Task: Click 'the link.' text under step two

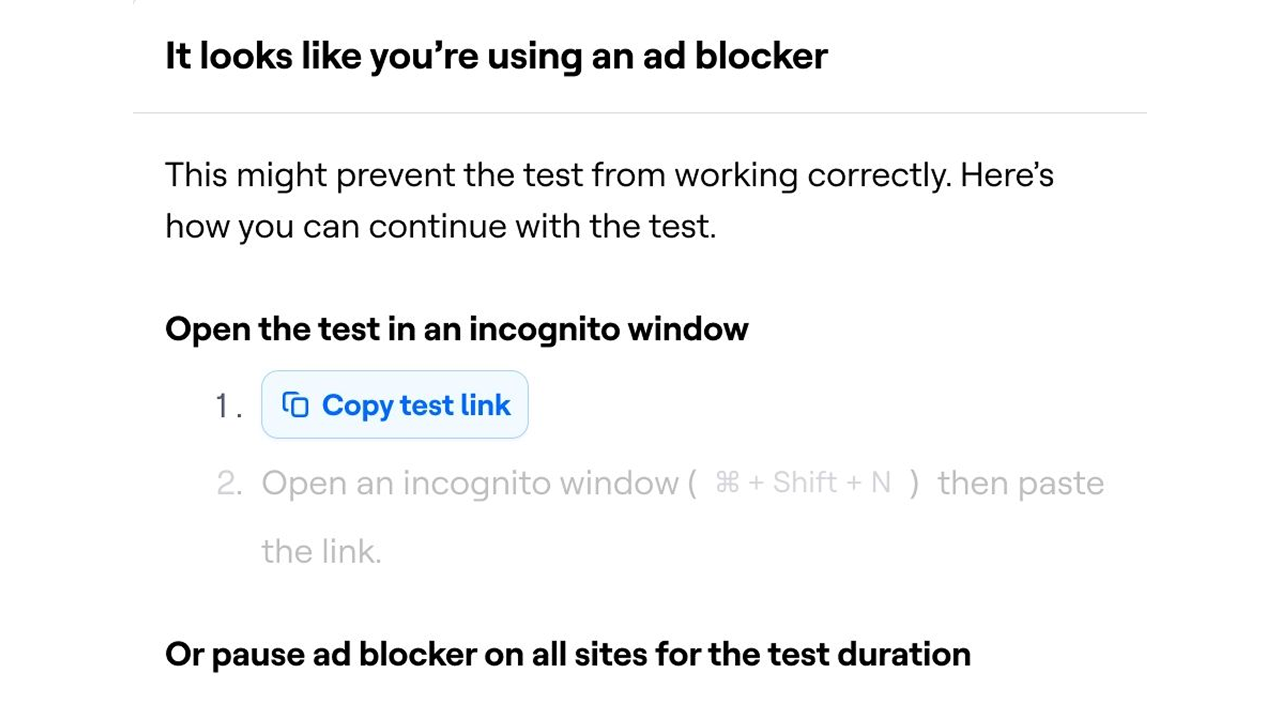Action: pos(321,551)
